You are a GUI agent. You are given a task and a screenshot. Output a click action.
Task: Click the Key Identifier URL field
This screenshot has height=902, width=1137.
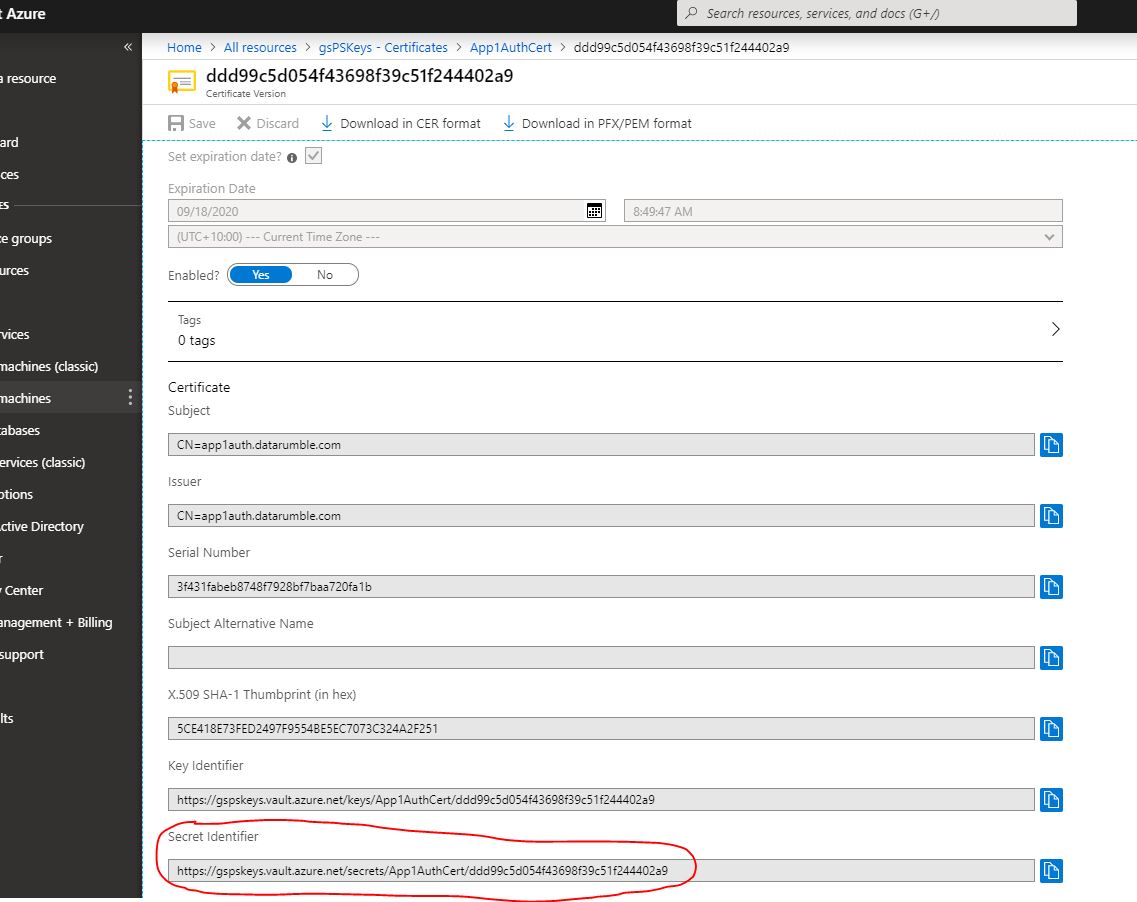point(601,800)
